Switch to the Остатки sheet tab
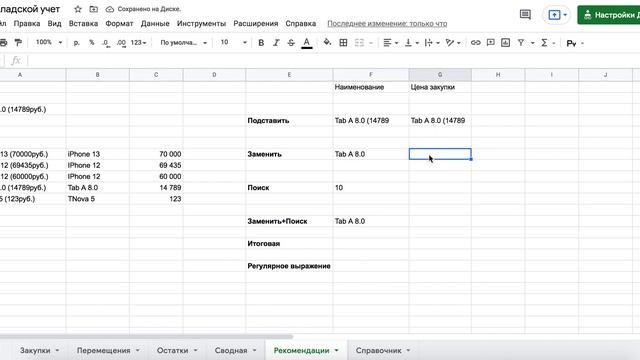This screenshot has width=640, height=360. pyautogui.click(x=172, y=350)
